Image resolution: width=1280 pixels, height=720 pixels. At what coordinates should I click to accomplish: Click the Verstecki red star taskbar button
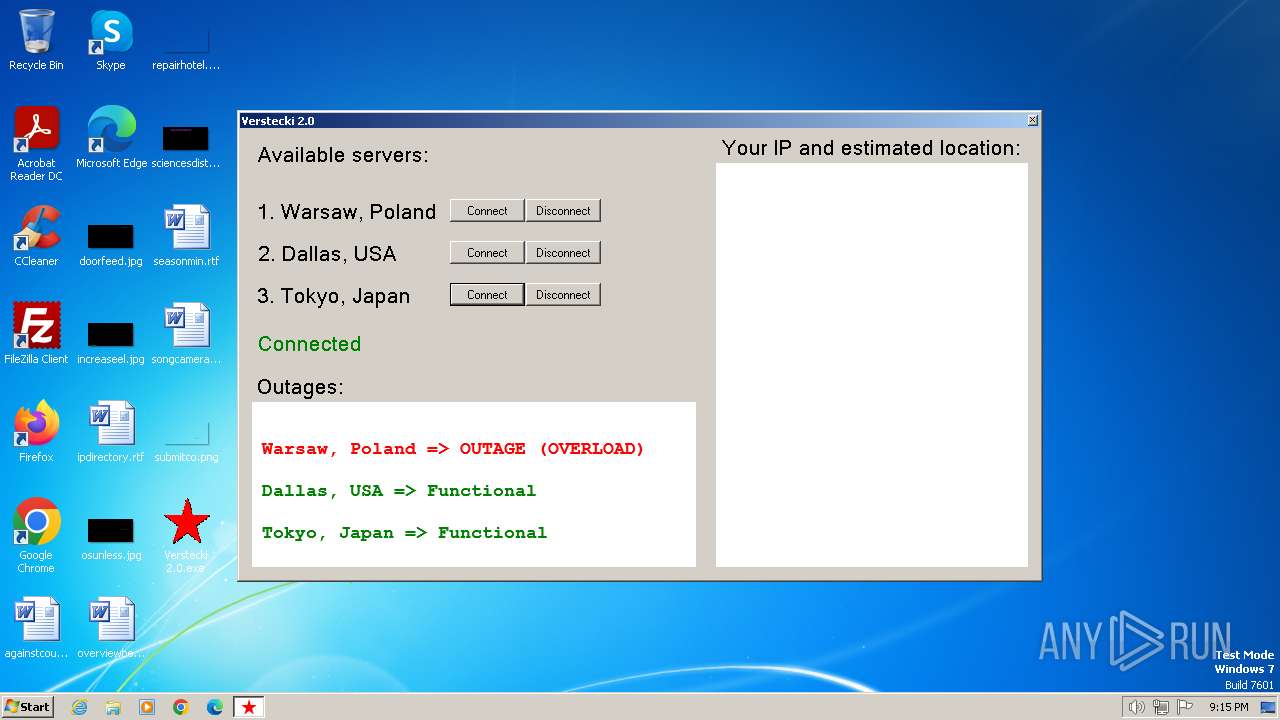click(249, 707)
